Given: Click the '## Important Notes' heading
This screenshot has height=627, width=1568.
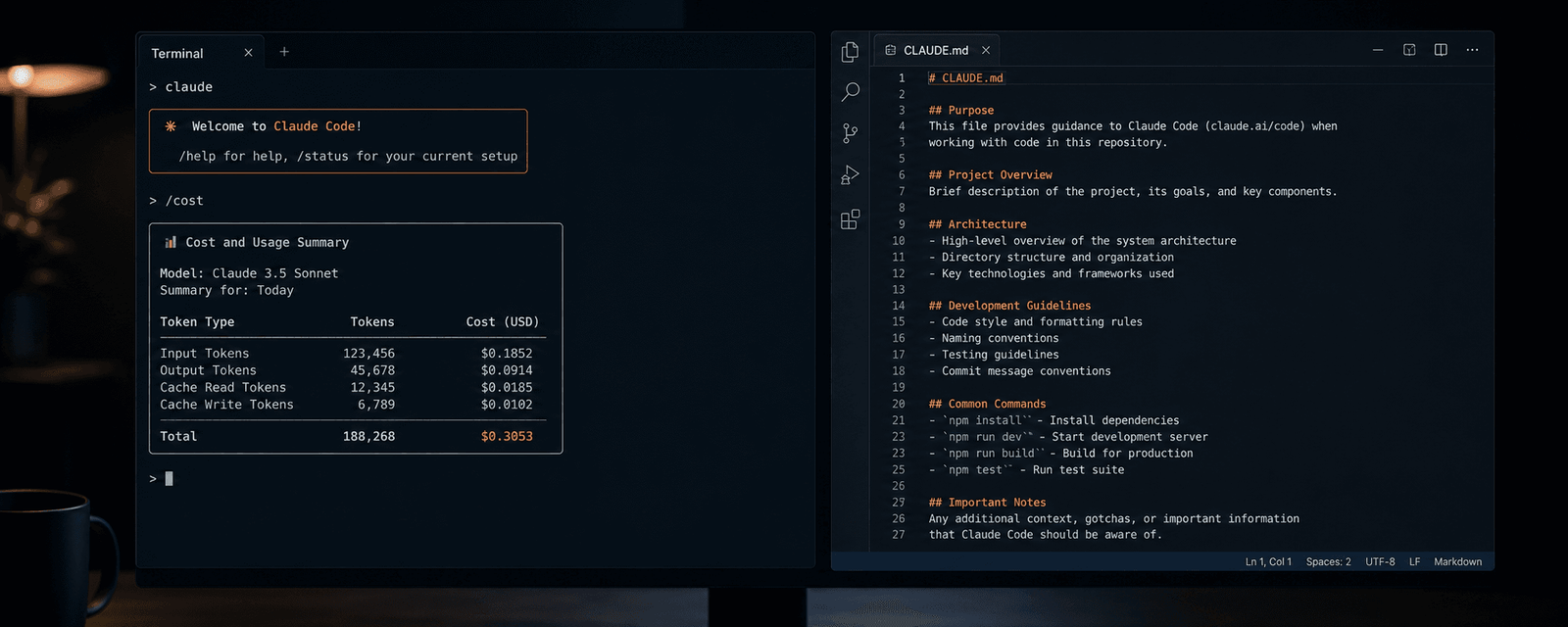Looking at the screenshot, I should click(x=987, y=502).
